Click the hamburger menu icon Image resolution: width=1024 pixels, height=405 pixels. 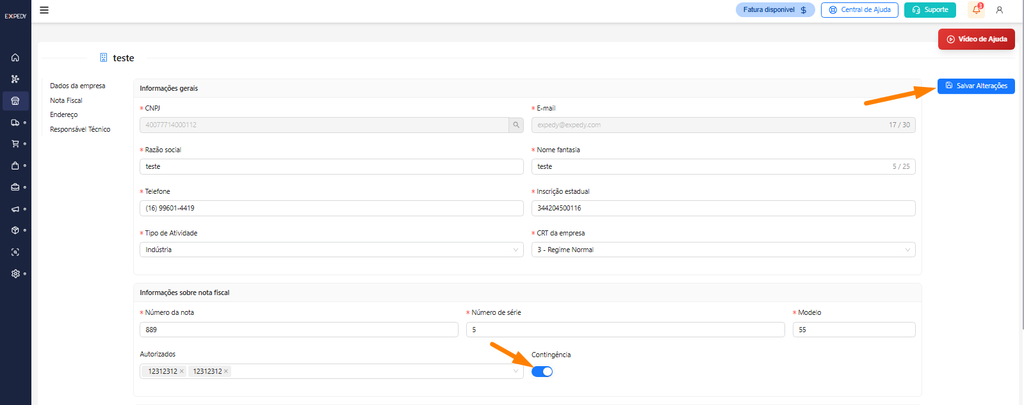(x=44, y=10)
